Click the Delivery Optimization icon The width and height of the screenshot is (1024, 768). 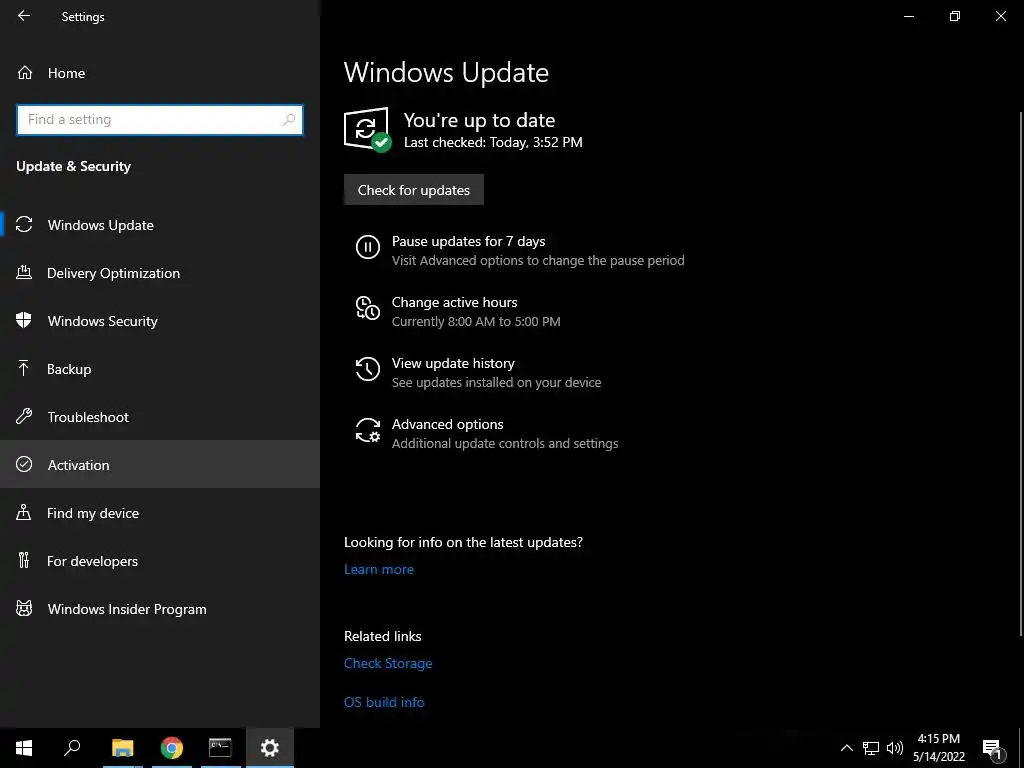[x=24, y=272]
